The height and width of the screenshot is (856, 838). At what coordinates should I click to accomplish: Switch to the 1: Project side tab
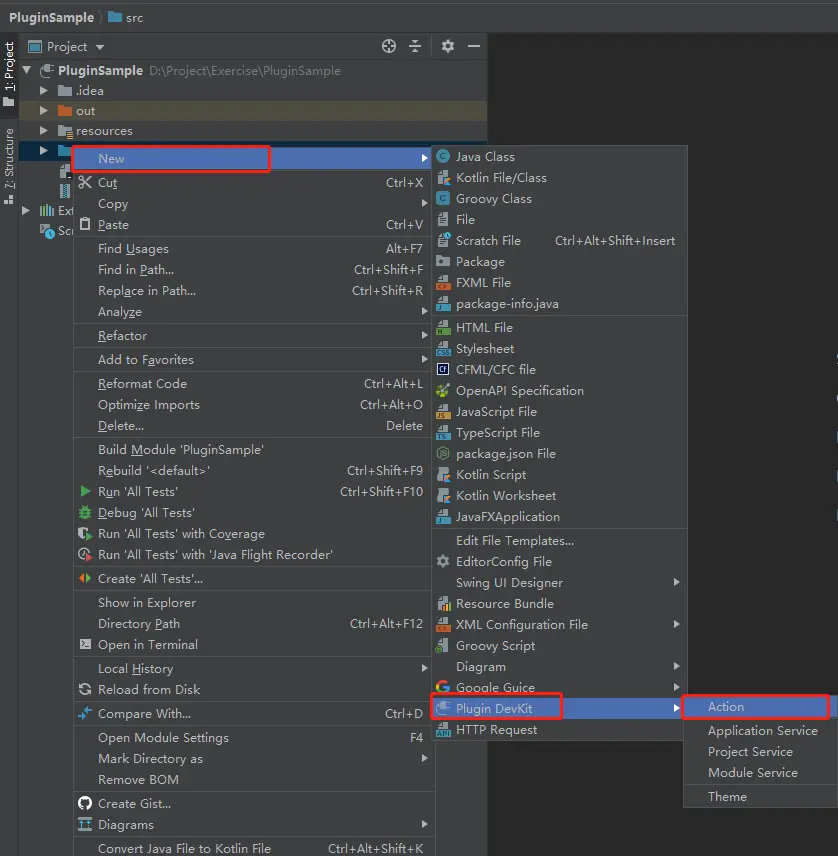tap(9, 74)
